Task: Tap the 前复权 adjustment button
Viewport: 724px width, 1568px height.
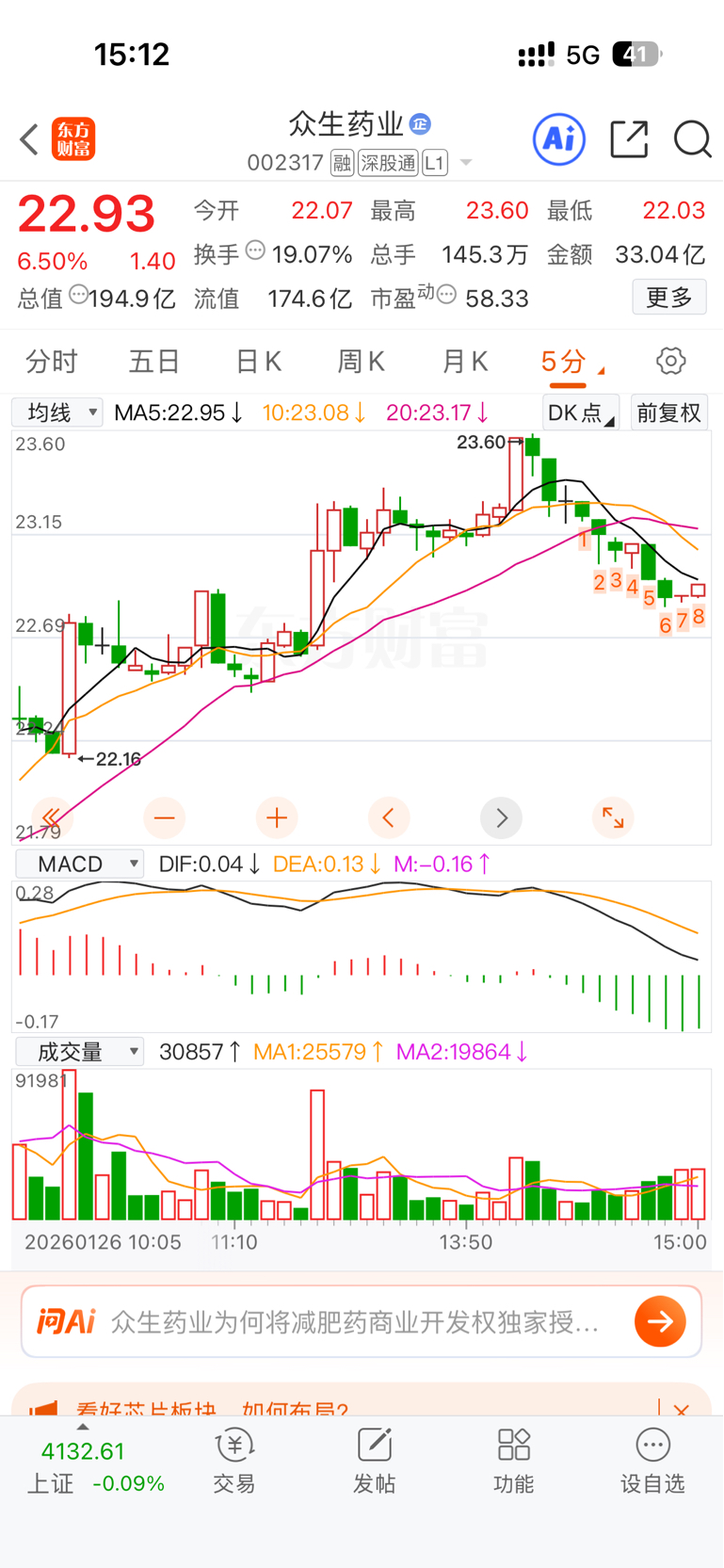Action: pos(669,412)
